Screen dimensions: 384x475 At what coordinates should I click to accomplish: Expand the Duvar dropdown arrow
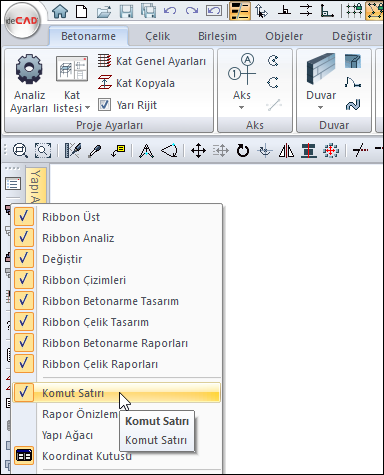[320, 108]
